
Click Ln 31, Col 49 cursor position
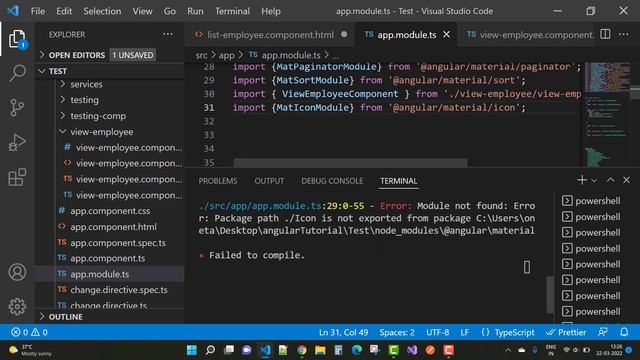[343, 332]
